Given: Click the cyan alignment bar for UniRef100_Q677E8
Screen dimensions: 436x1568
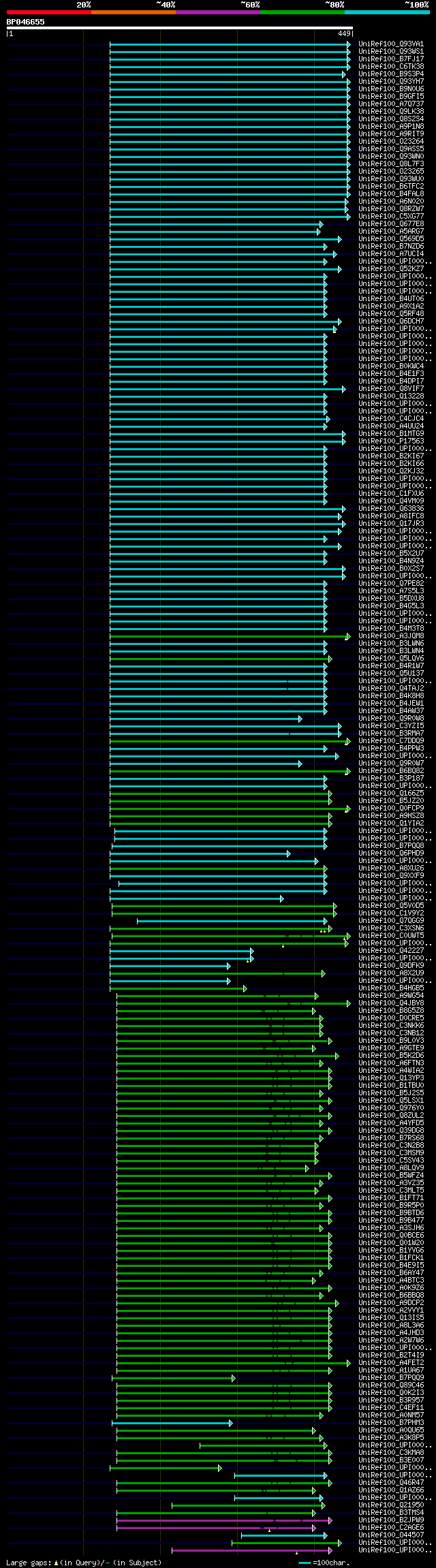Looking at the screenshot, I should click(217, 224).
